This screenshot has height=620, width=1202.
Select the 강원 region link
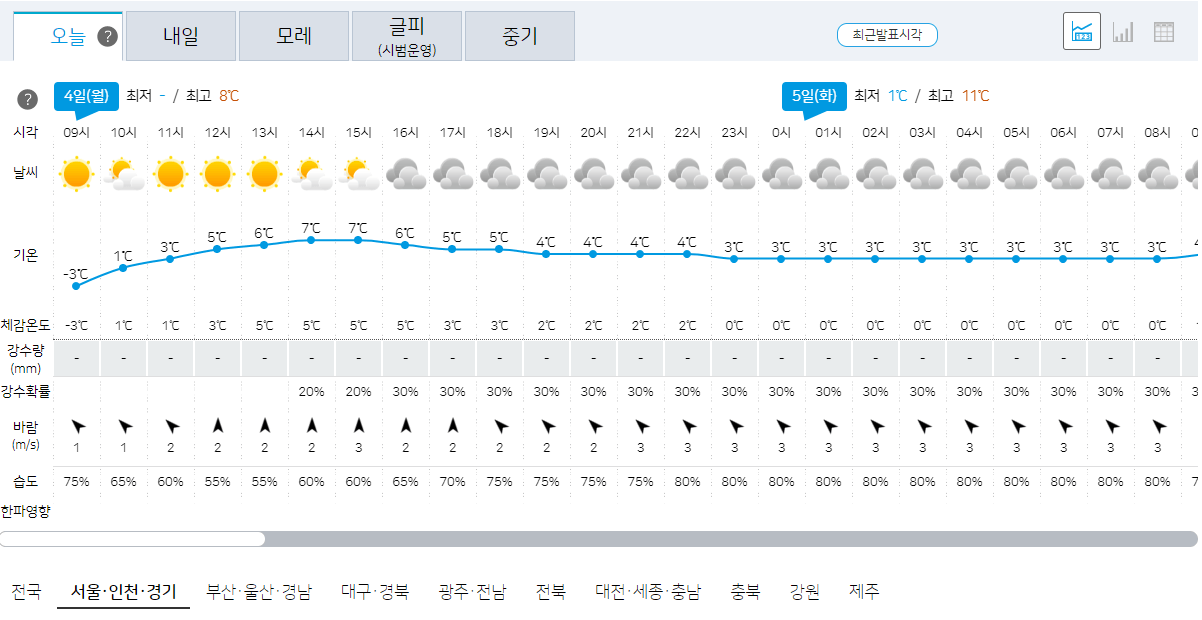coord(806,591)
